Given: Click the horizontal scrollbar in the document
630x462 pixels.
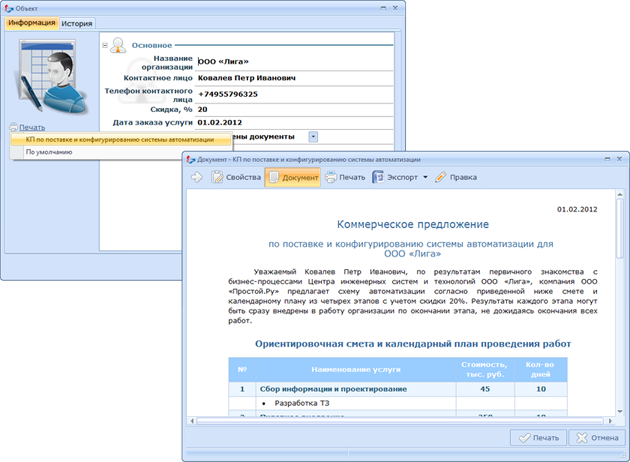Looking at the screenshot, I should (400, 421).
